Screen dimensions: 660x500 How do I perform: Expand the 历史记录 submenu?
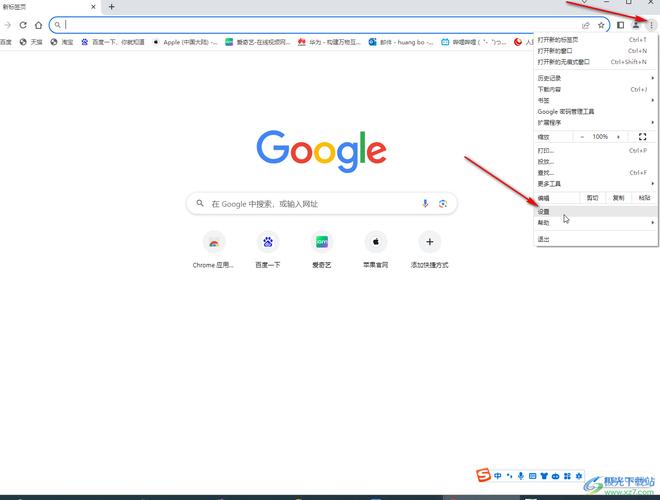click(596, 78)
